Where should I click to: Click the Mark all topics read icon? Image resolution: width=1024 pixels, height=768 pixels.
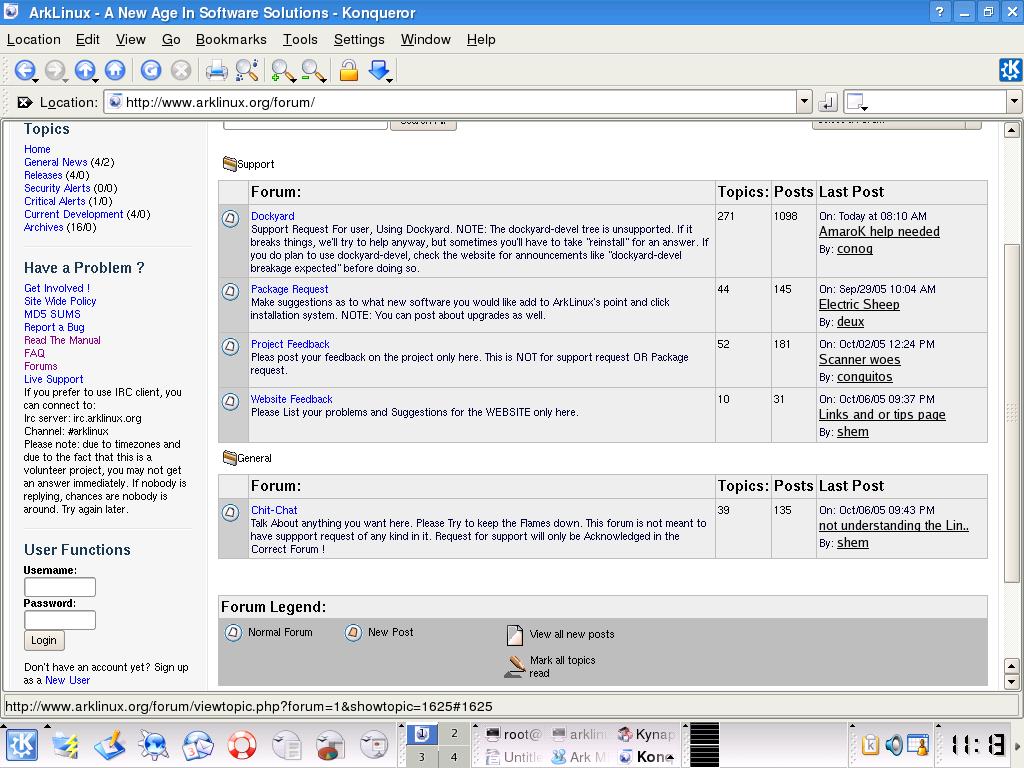[515, 667]
